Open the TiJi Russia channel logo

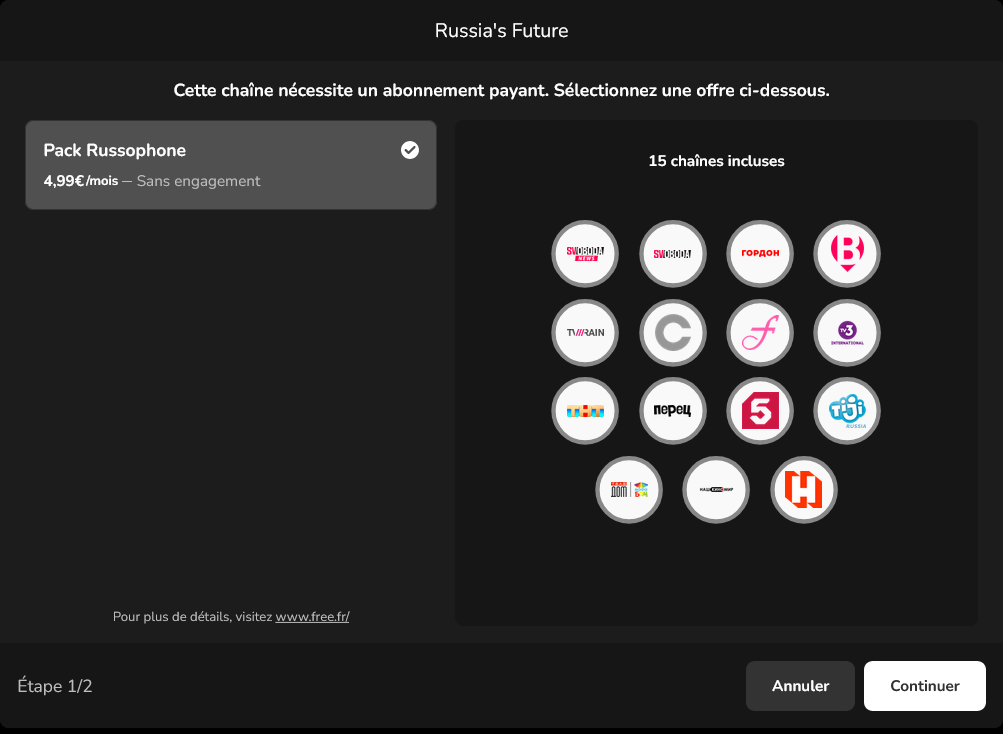click(847, 411)
